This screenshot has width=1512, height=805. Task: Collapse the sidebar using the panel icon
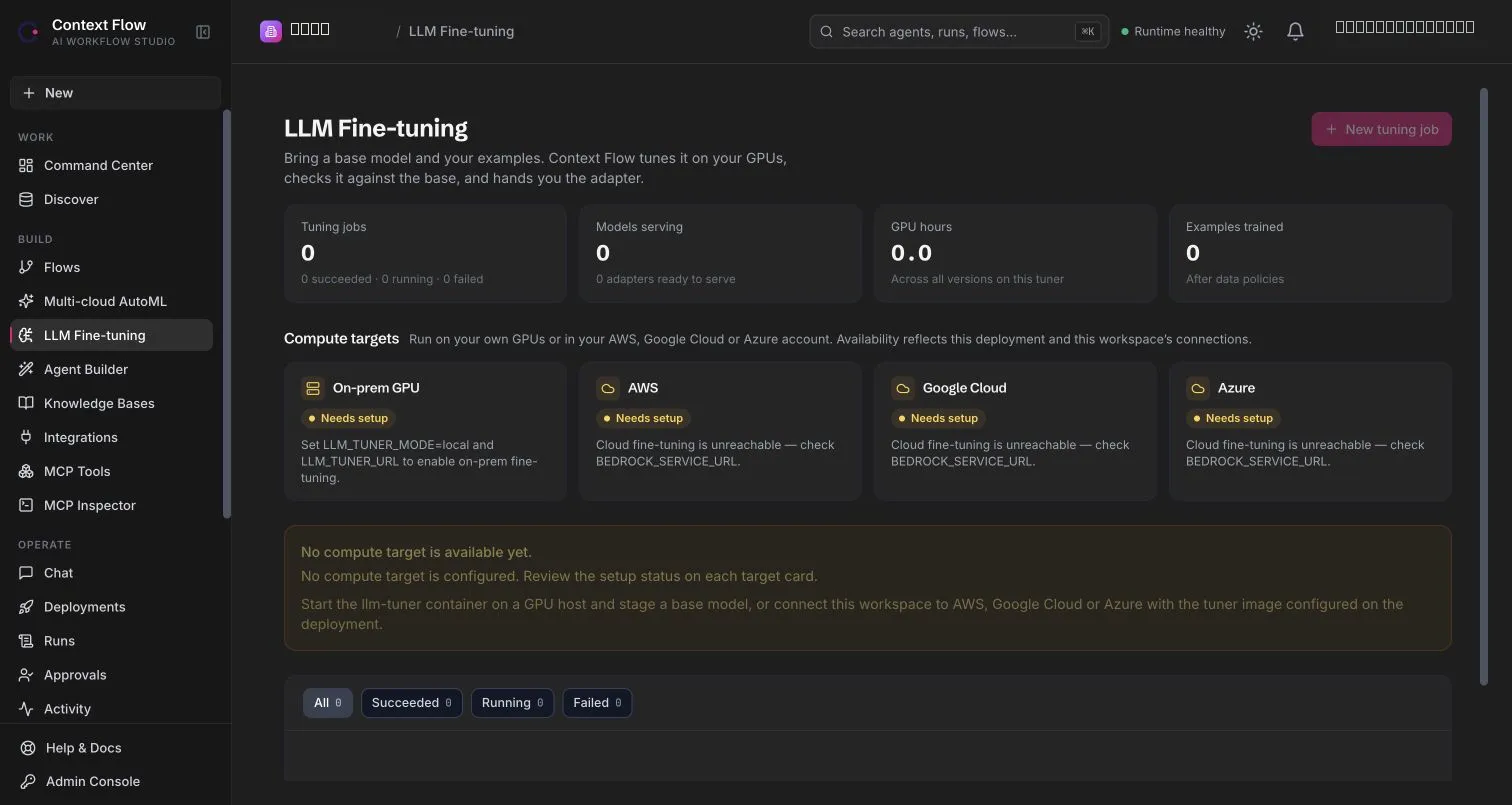203,32
